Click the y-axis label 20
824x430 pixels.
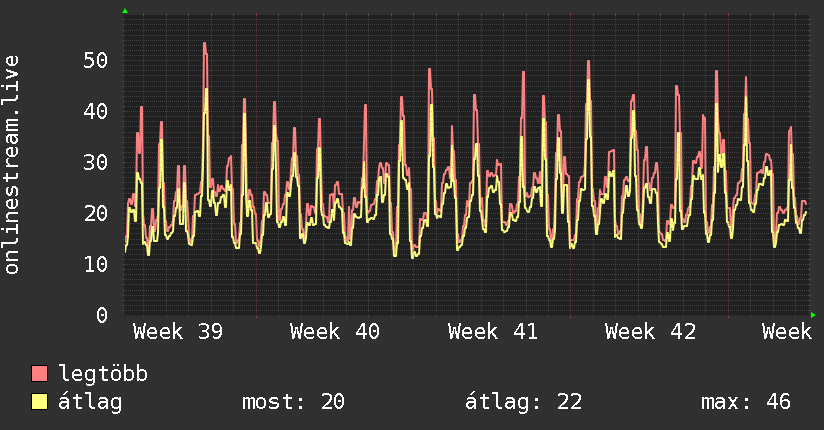tap(96, 213)
